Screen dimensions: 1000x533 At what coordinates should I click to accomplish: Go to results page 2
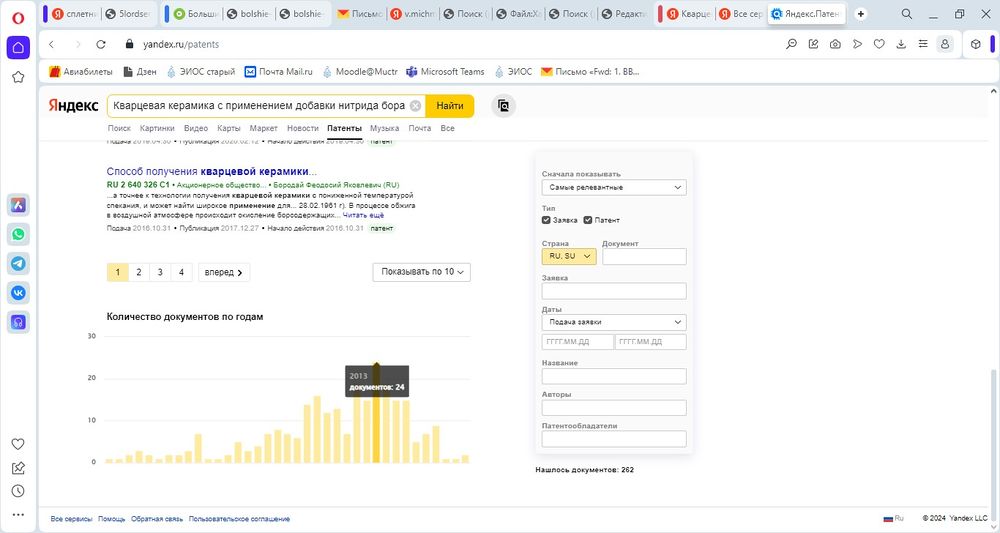[138, 272]
